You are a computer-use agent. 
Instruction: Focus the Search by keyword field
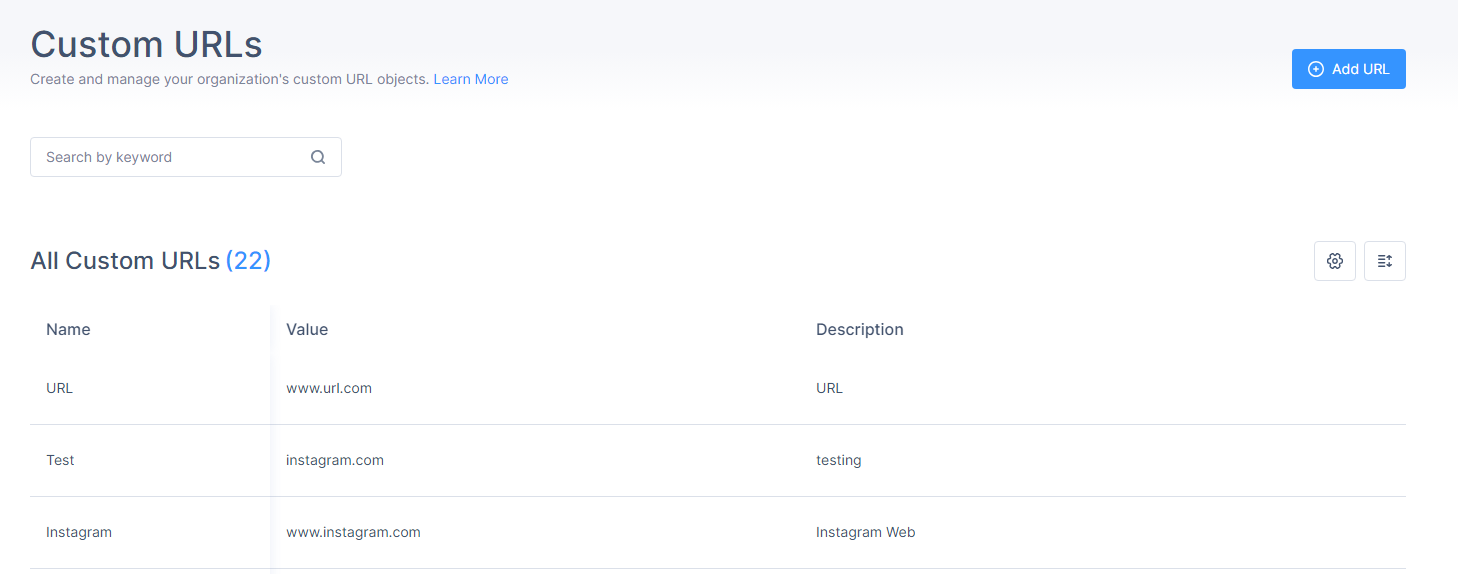pyautogui.click(x=186, y=157)
